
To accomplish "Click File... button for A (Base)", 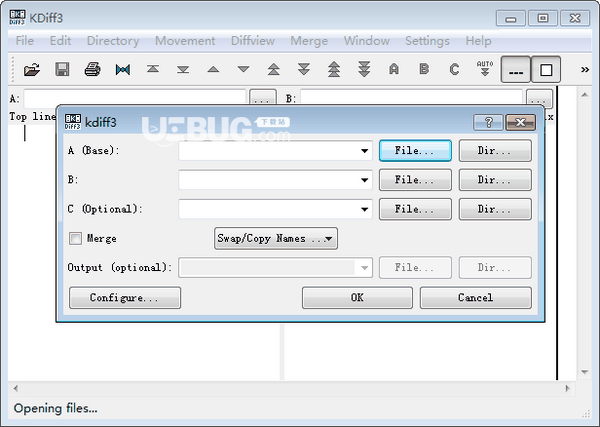I will point(415,150).
